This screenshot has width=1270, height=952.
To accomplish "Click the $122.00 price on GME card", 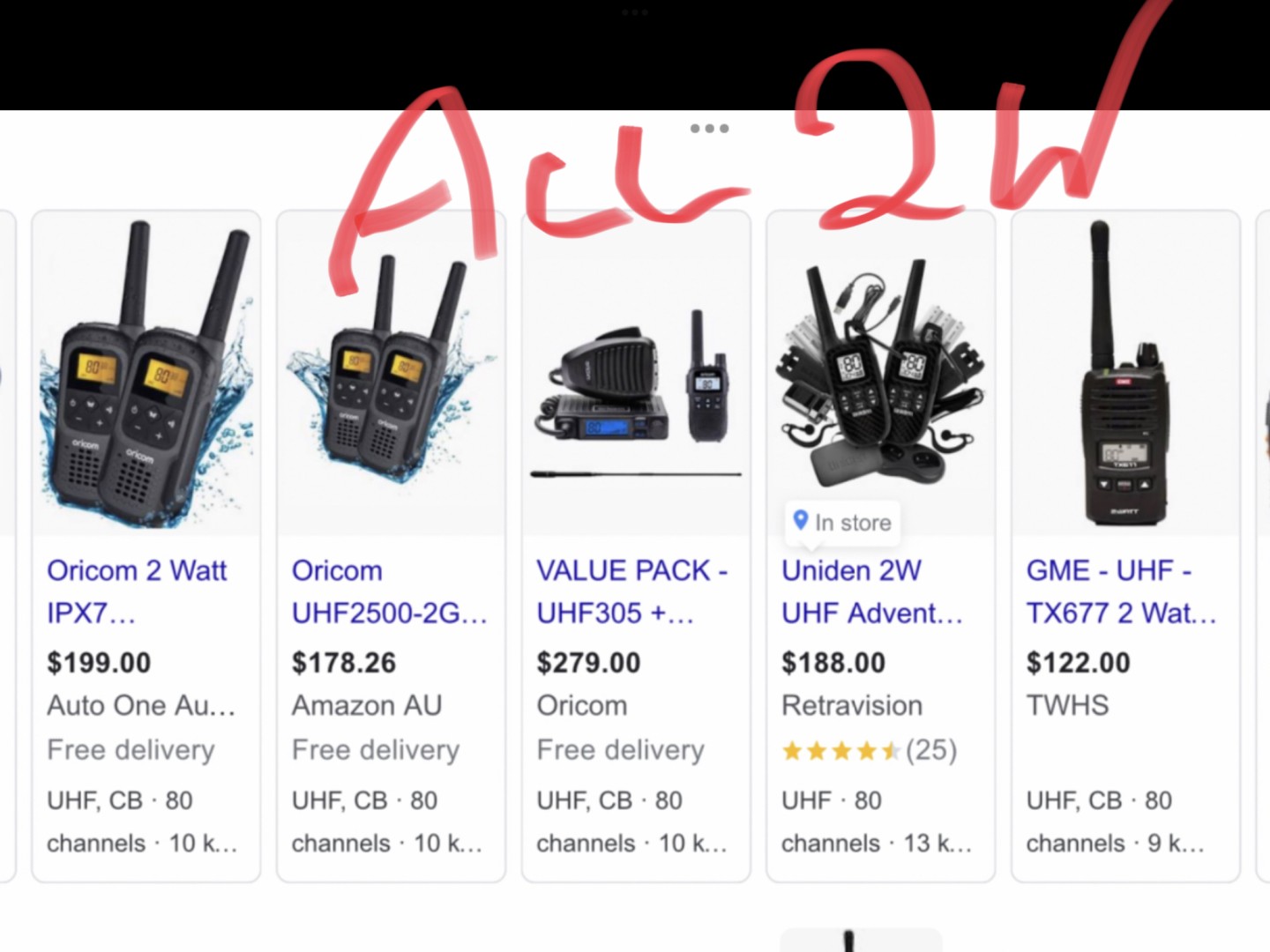I will pyautogui.click(x=1078, y=663).
